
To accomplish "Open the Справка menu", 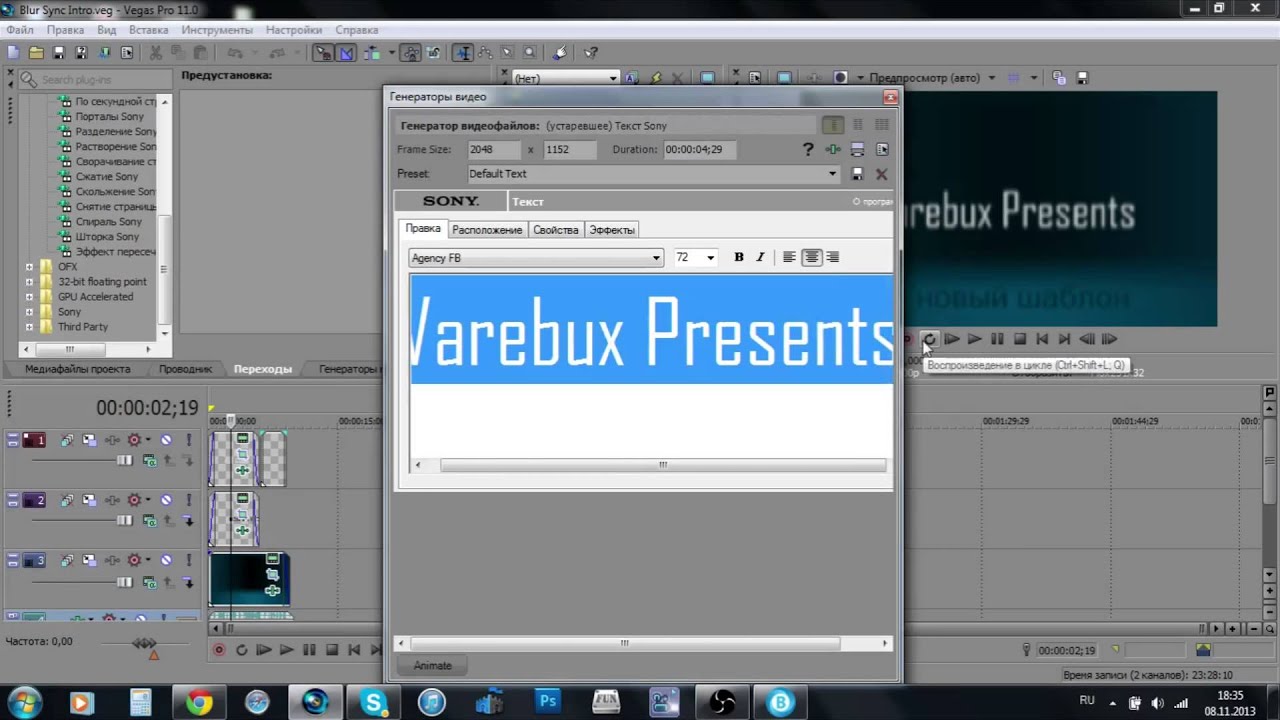I will (357, 30).
